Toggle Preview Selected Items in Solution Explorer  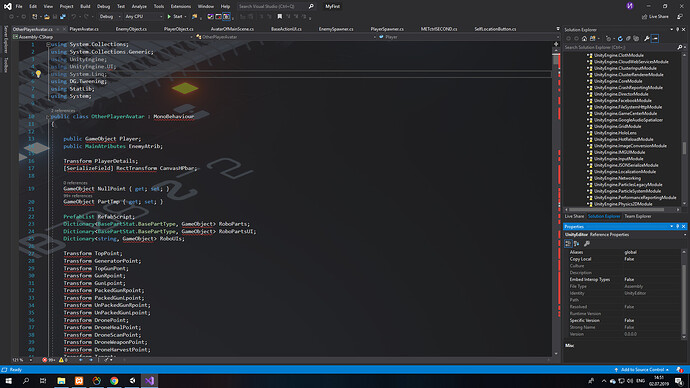(655, 39)
